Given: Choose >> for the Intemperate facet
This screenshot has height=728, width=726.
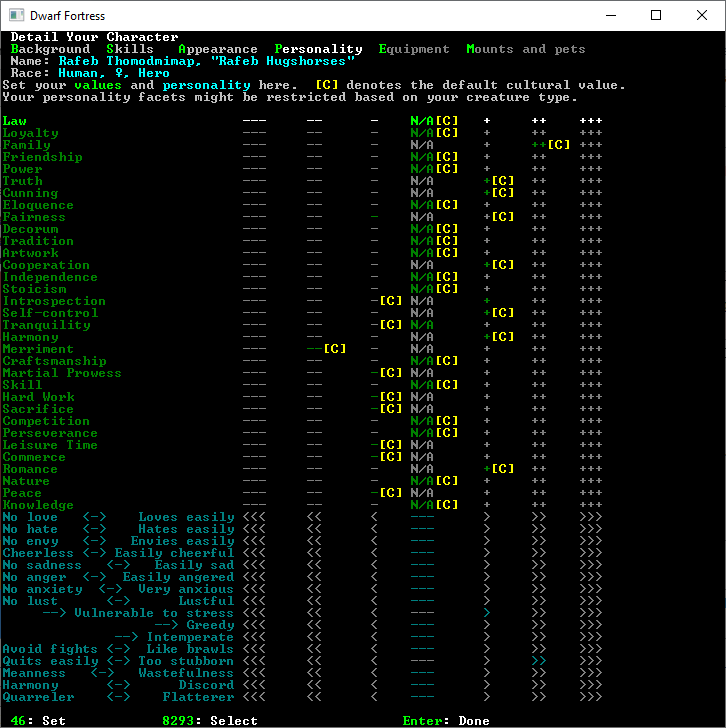Looking at the screenshot, I should click(x=539, y=637).
